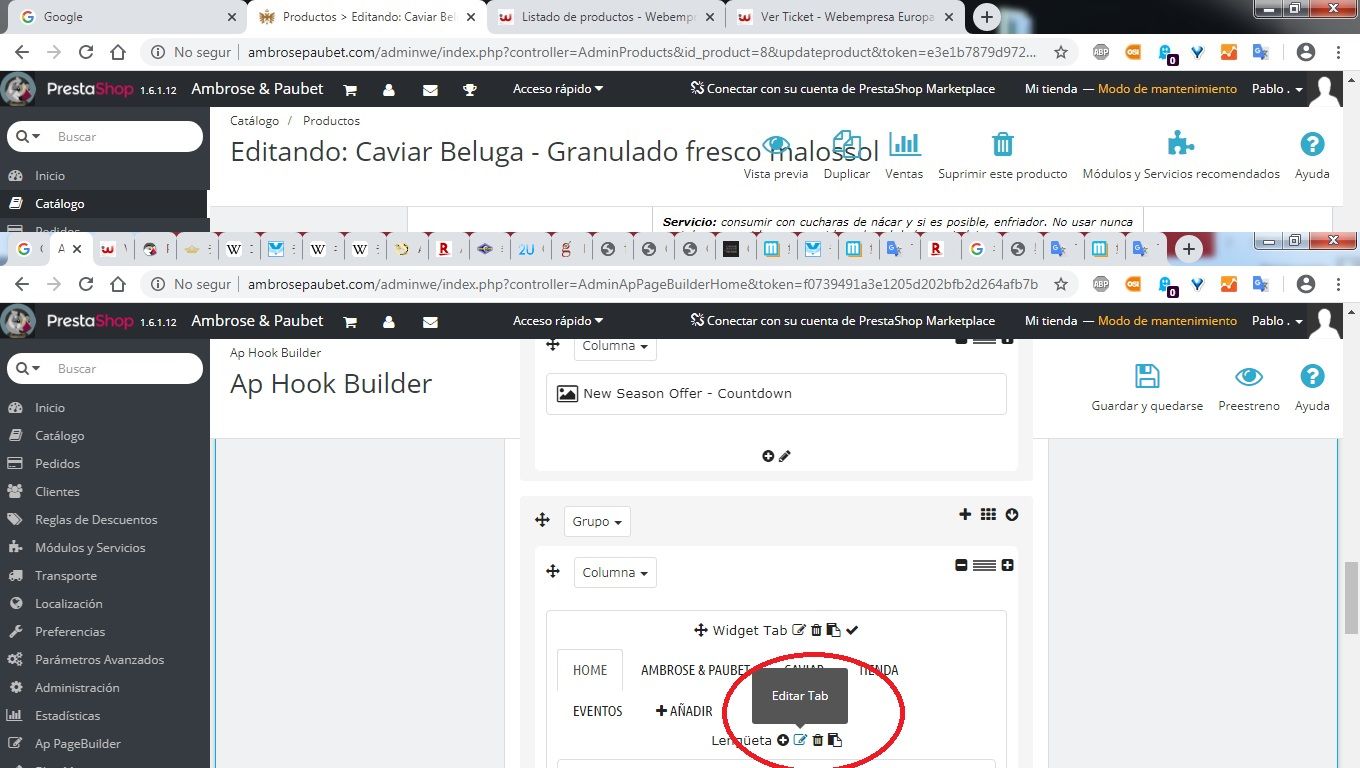Click the check icon next to Widget Tab
Image resolution: width=1360 pixels, height=768 pixels.
tap(852, 630)
